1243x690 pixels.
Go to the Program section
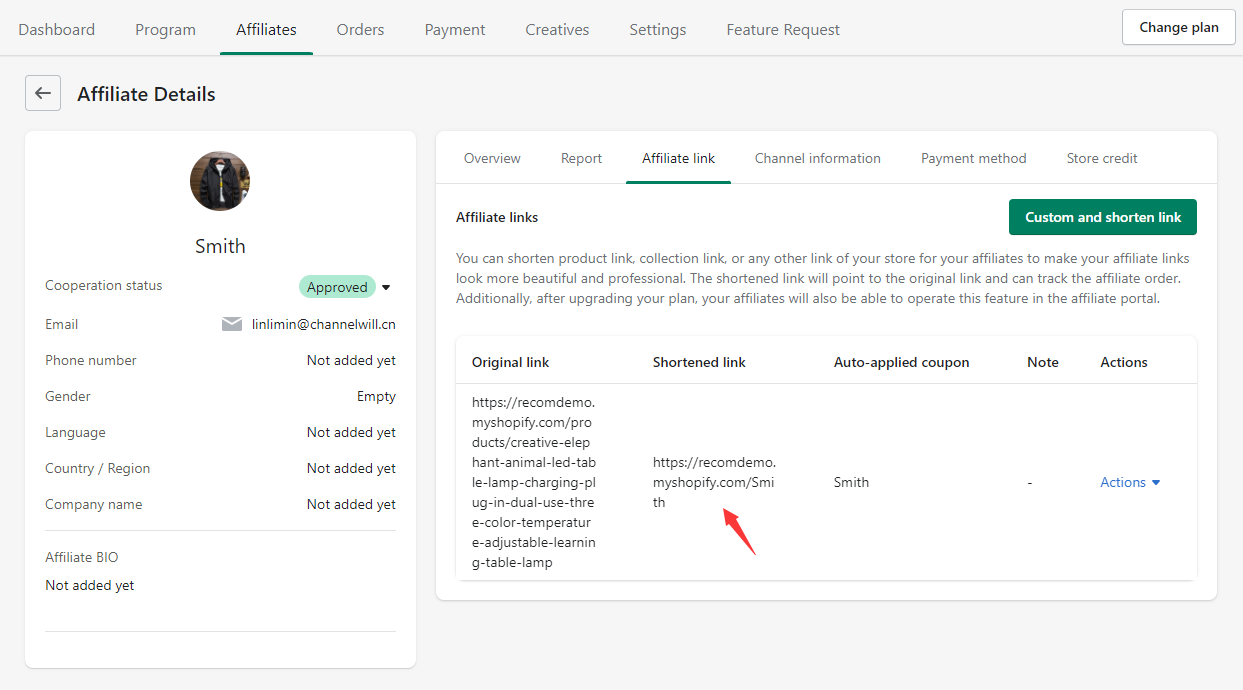(166, 29)
